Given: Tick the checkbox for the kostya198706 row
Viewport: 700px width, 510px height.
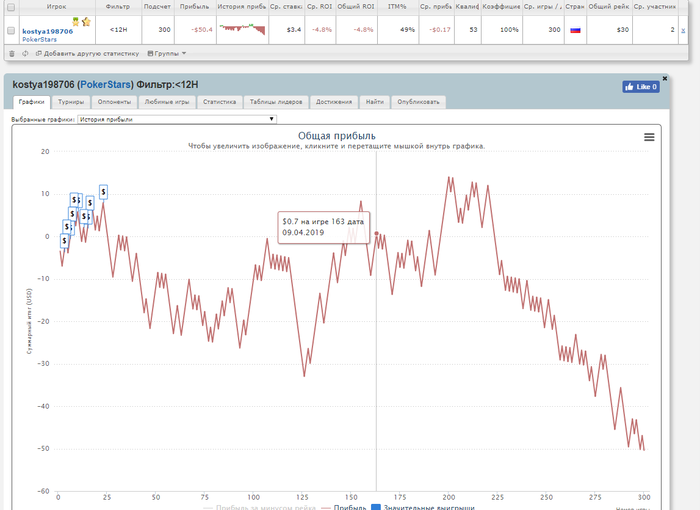Looking at the screenshot, I should (x=11, y=30).
